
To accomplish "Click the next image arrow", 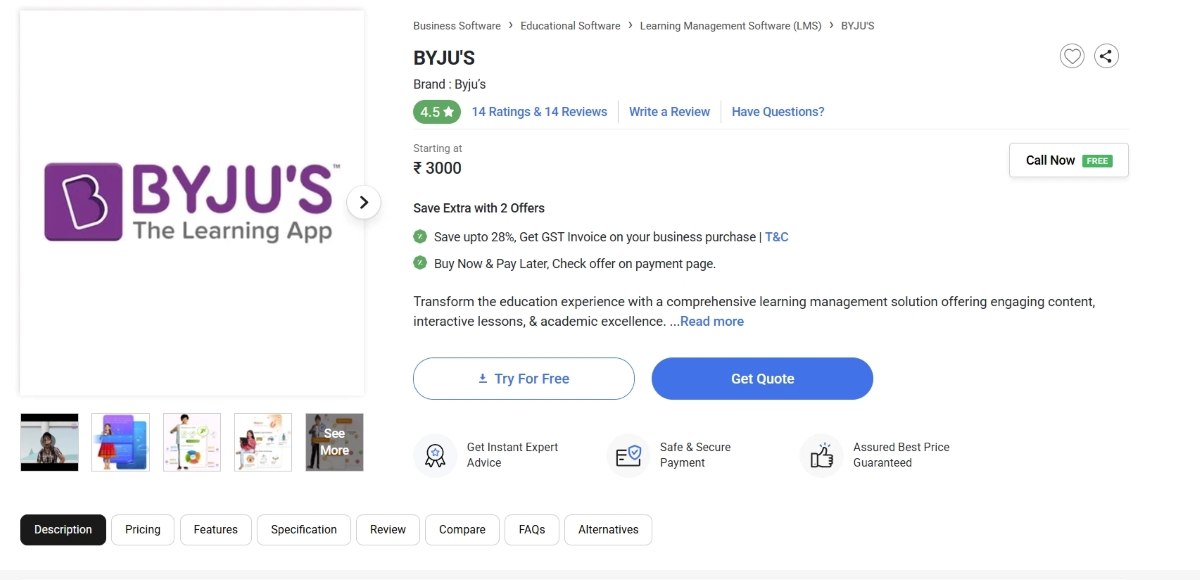I will (x=364, y=202).
